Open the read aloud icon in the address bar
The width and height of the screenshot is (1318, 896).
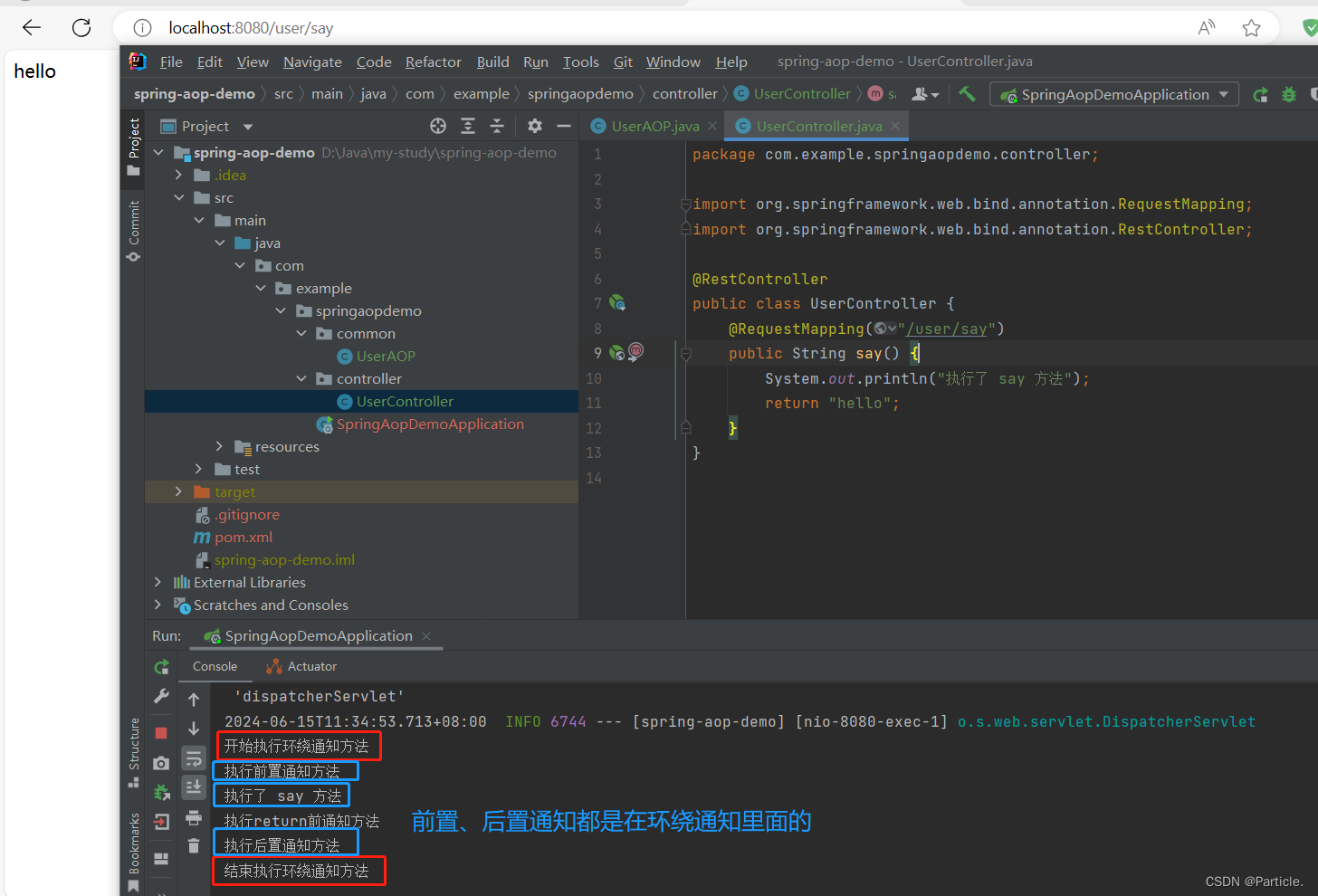point(1207,28)
